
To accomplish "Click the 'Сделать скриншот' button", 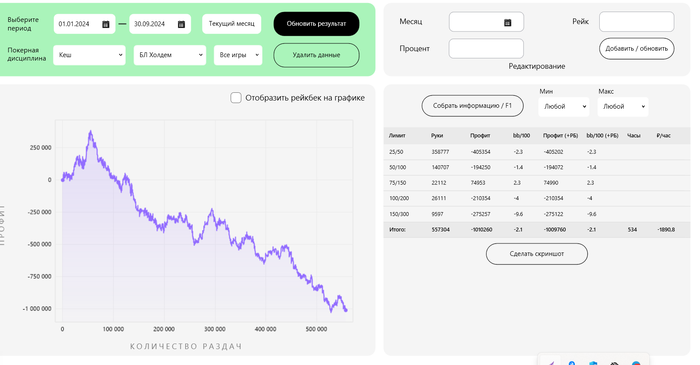I will pos(537,253).
